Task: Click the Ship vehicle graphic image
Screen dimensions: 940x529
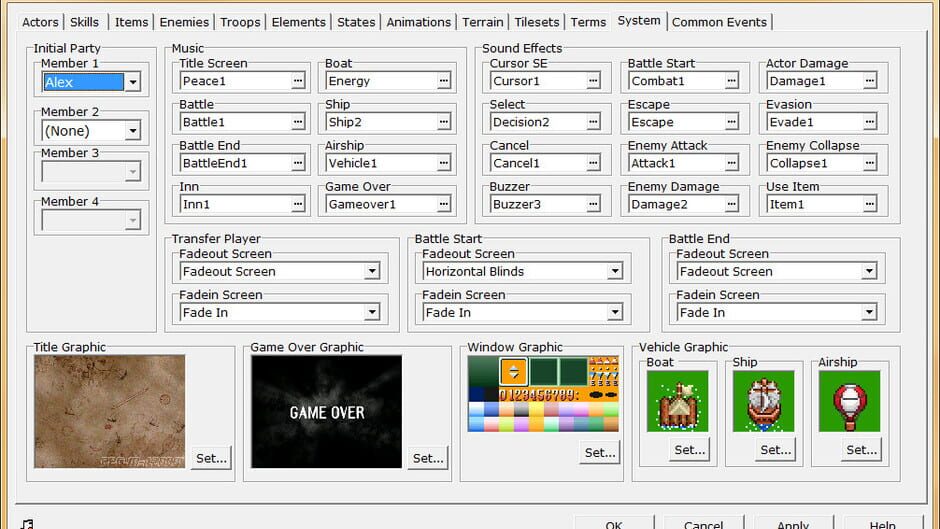Action: pyautogui.click(x=763, y=401)
